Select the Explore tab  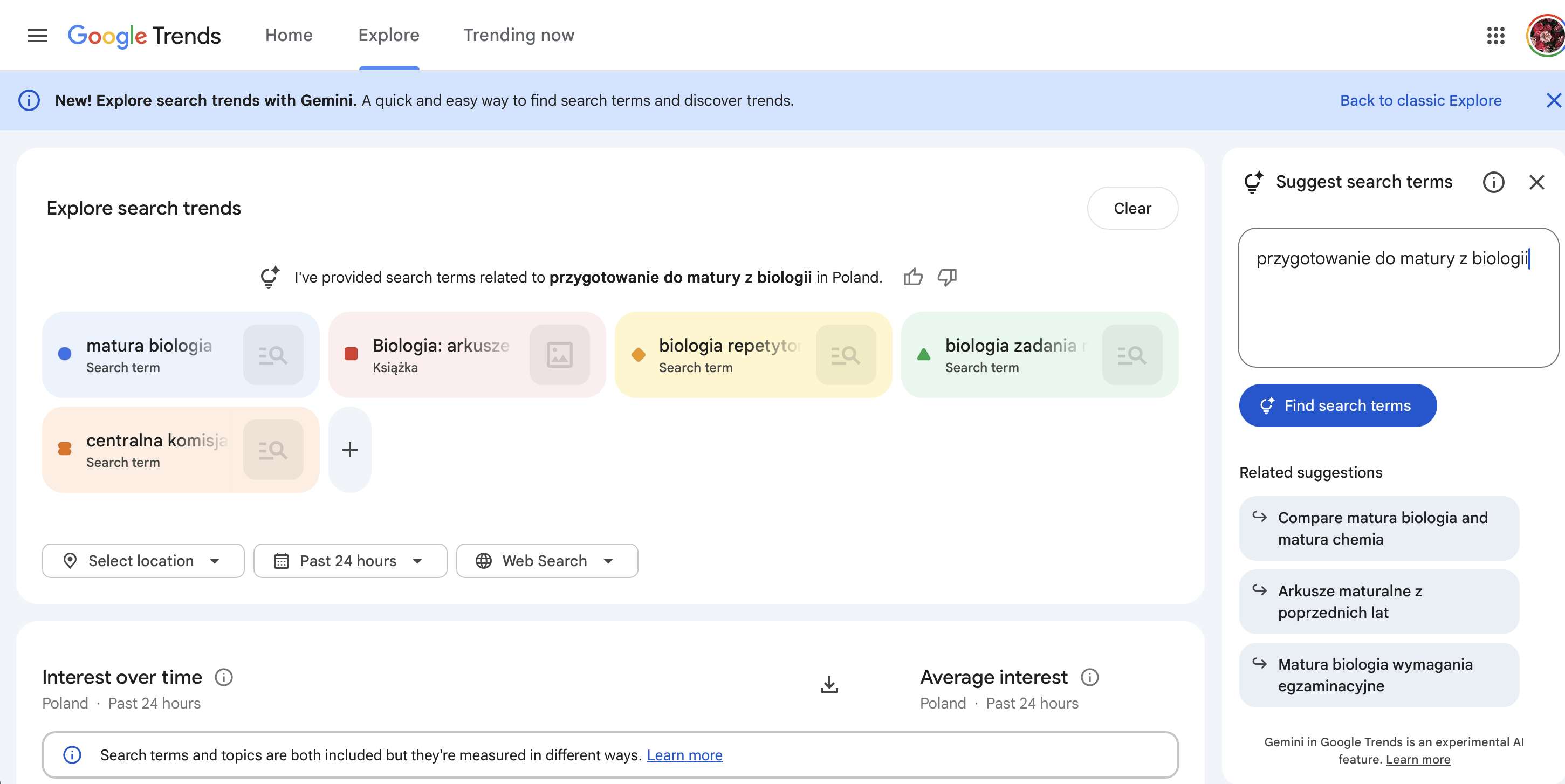click(x=389, y=35)
